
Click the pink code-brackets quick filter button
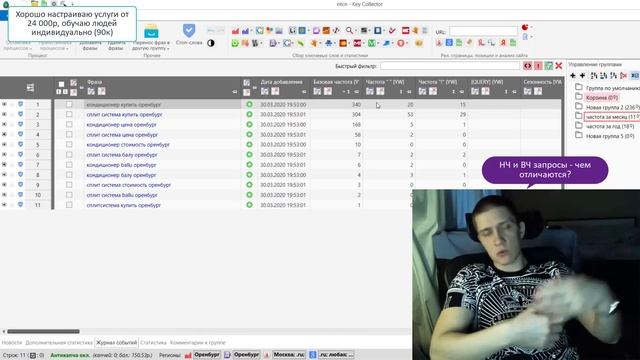pos(528,66)
